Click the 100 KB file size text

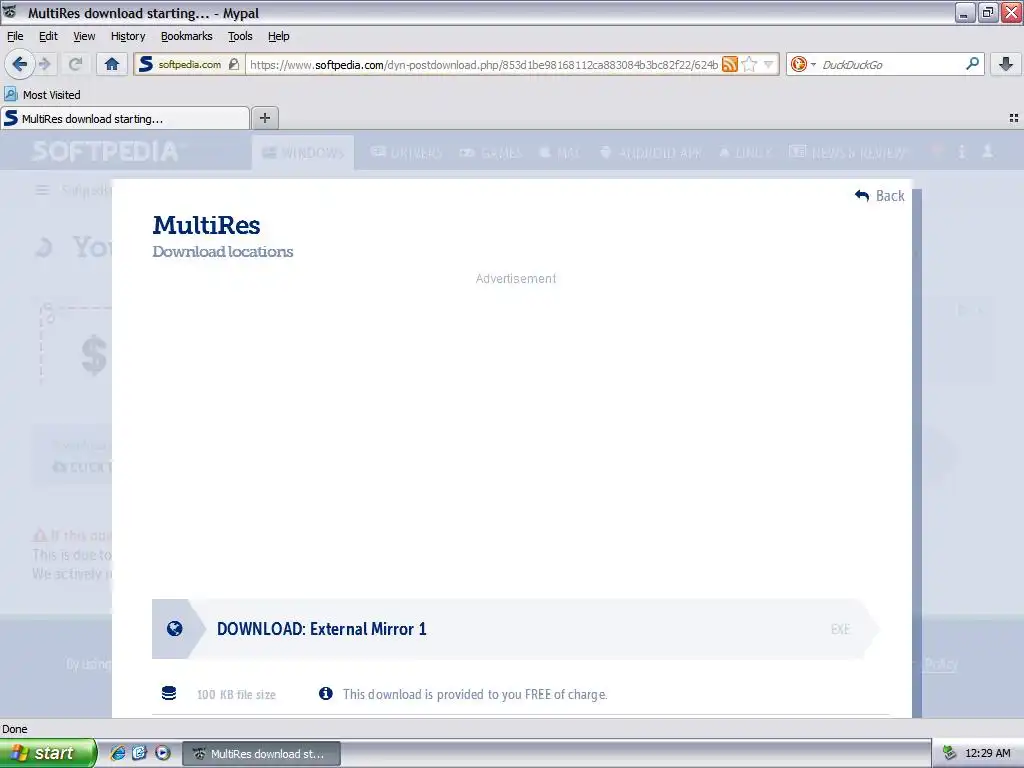click(x=236, y=694)
